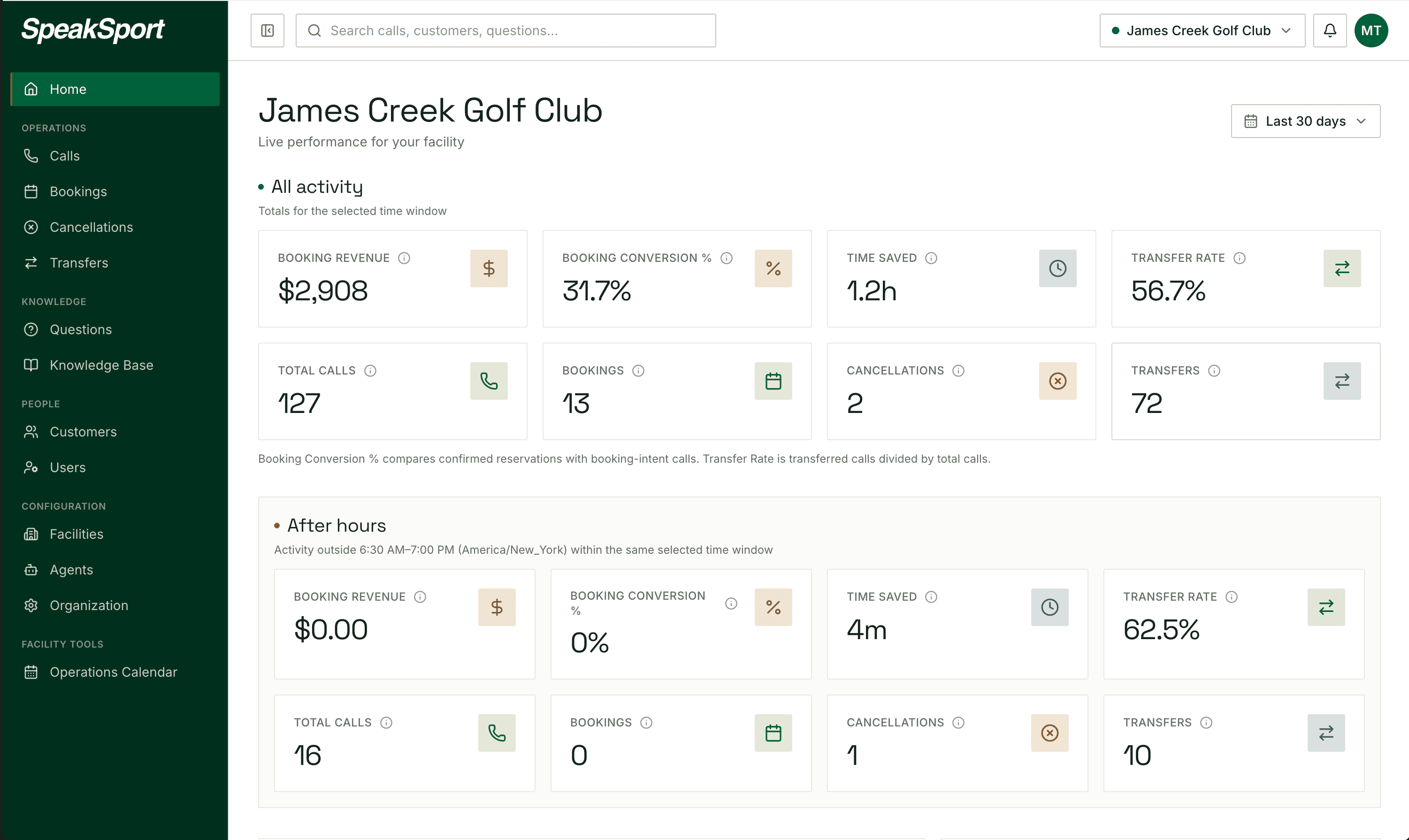1409x840 pixels.
Task: Open Calls in the sidebar
Action: (x=115, y=156)
